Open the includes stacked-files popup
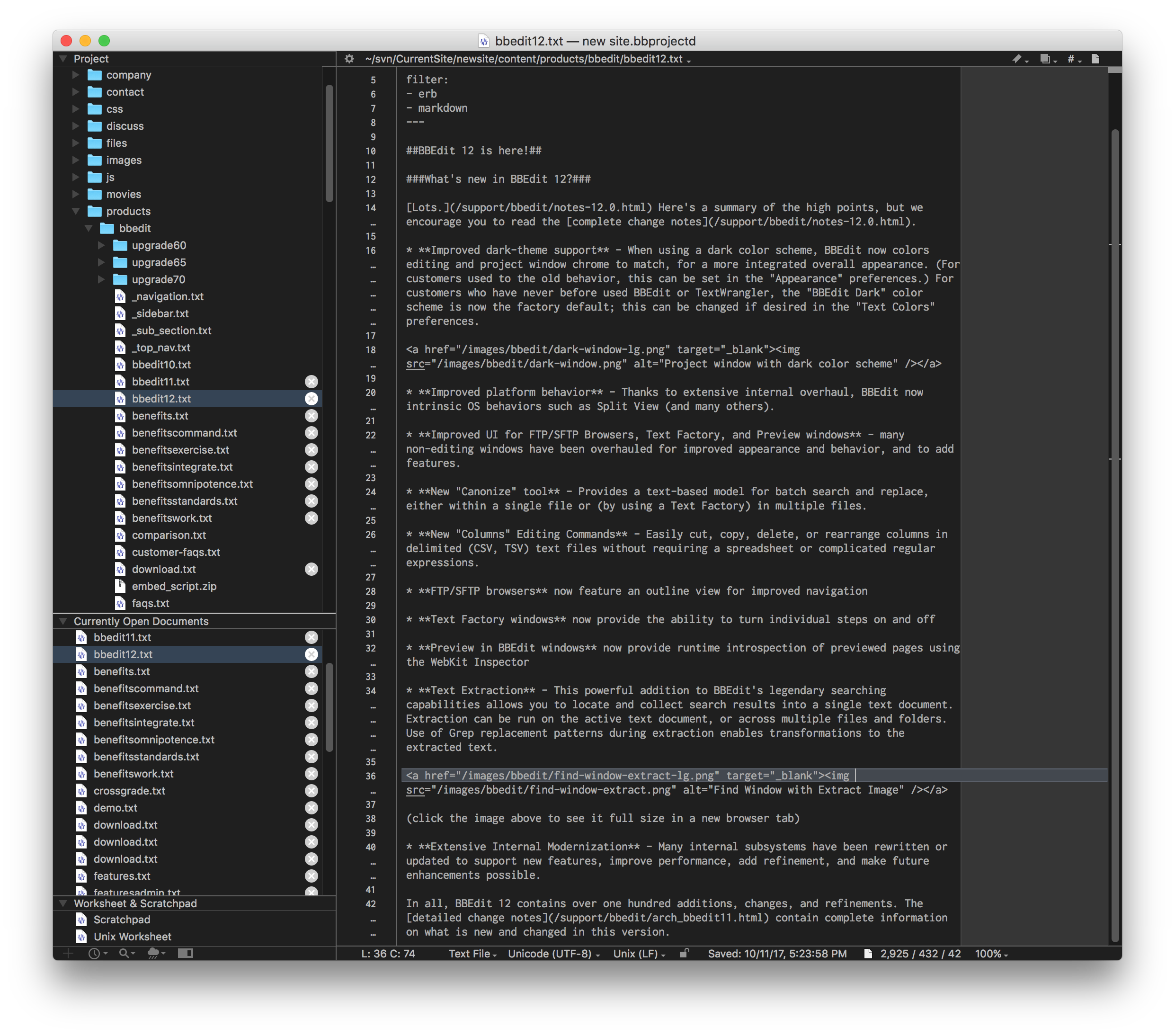This screenshot has height=1036, width=1175. coord(1048,59)
